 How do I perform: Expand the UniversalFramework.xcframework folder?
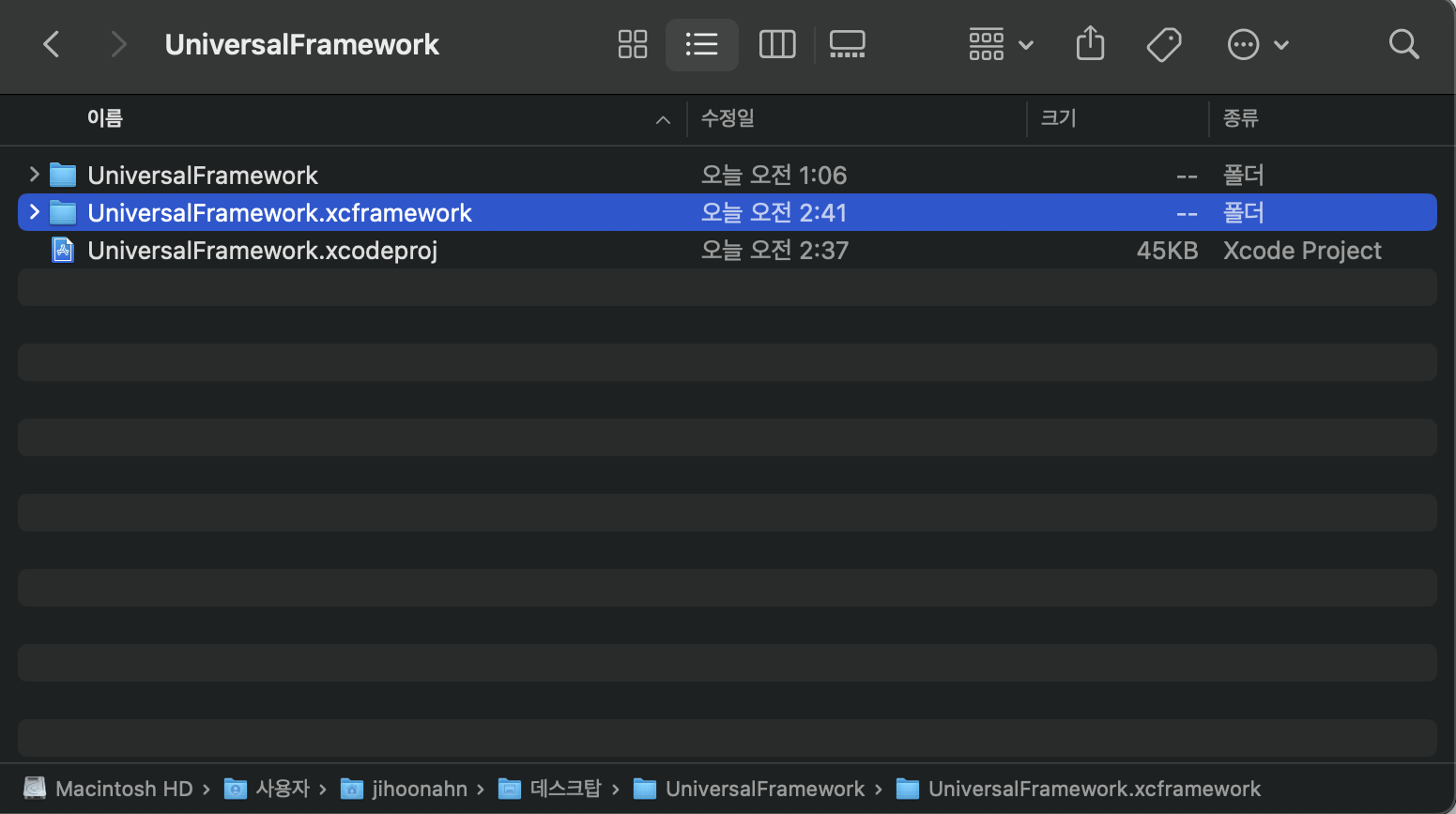pos(35,212)
